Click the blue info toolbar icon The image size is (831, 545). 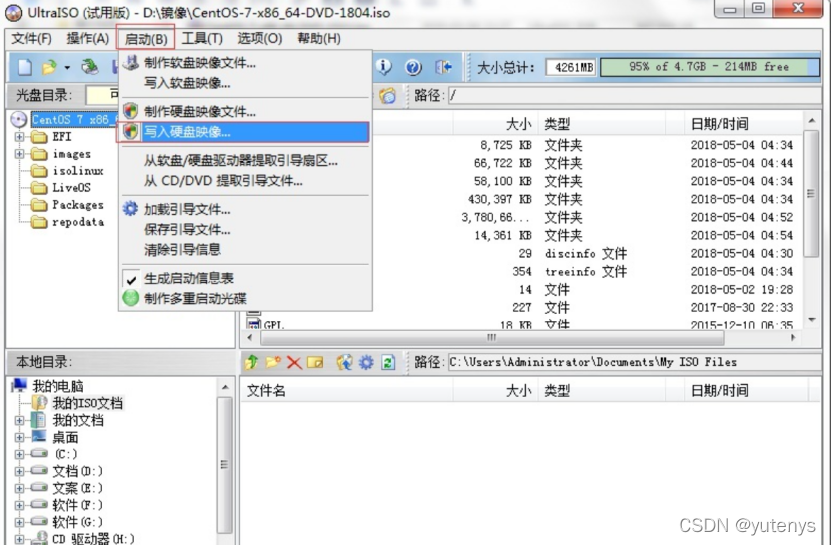coord(384,67)
